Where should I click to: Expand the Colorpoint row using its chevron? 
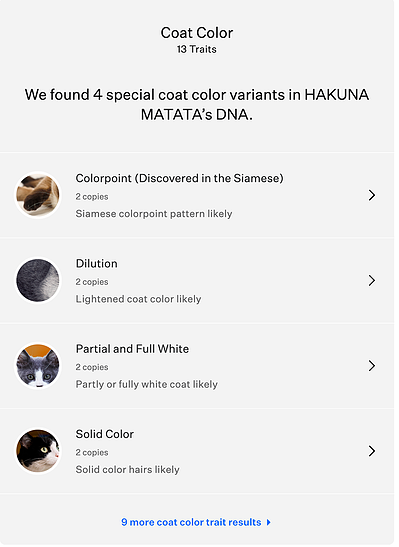coord(372,195)
